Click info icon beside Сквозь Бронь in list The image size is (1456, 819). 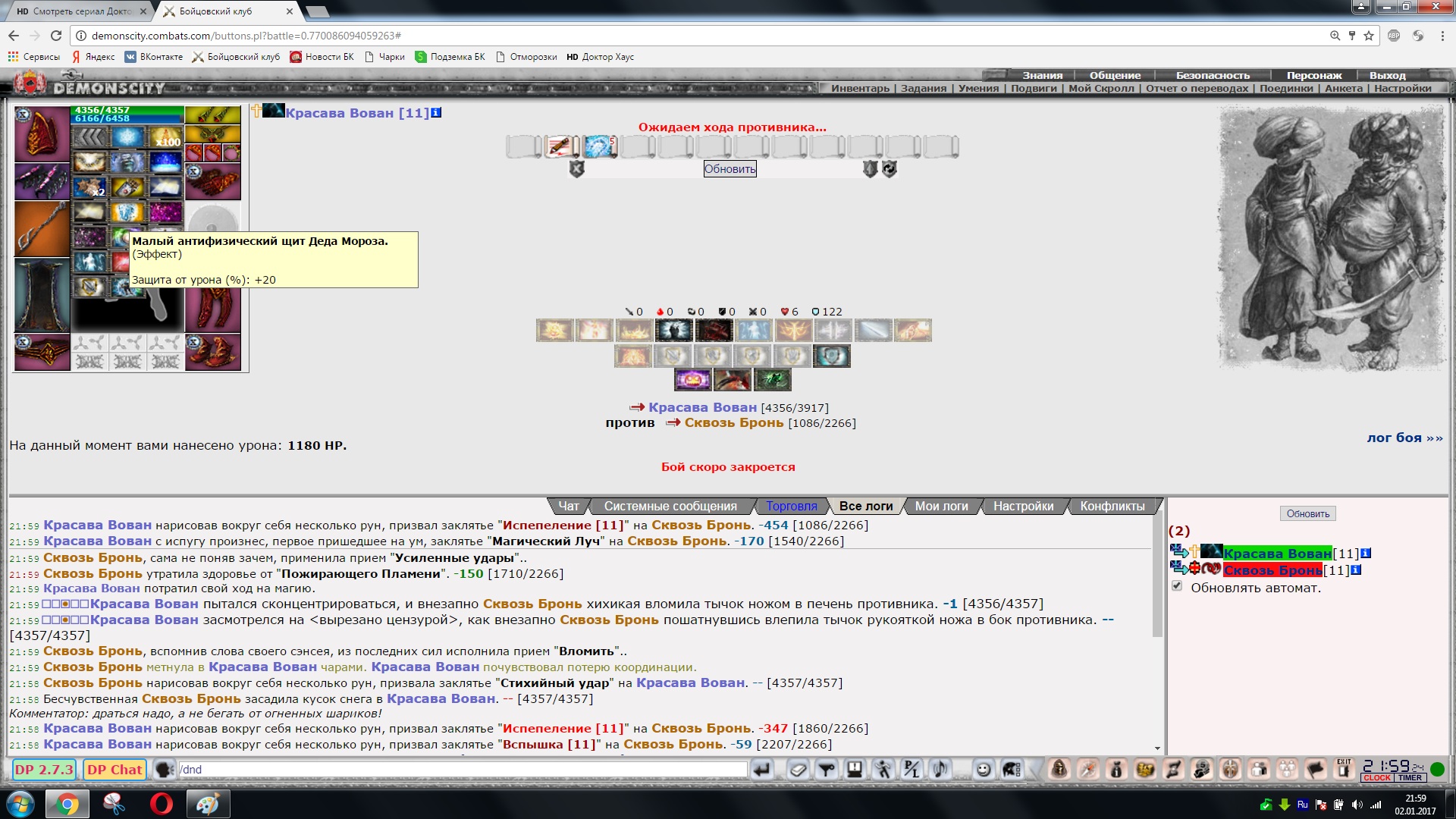coord(1356,570)
